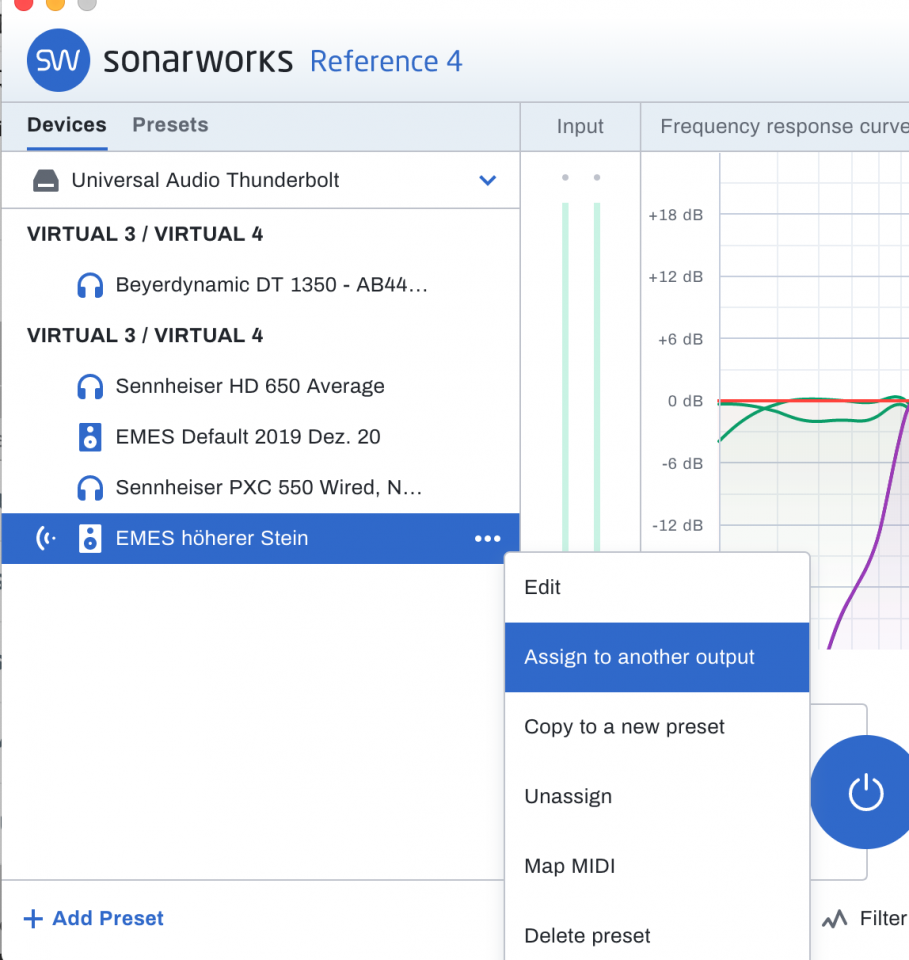Choose Copy to a new preset

(657, 727)
